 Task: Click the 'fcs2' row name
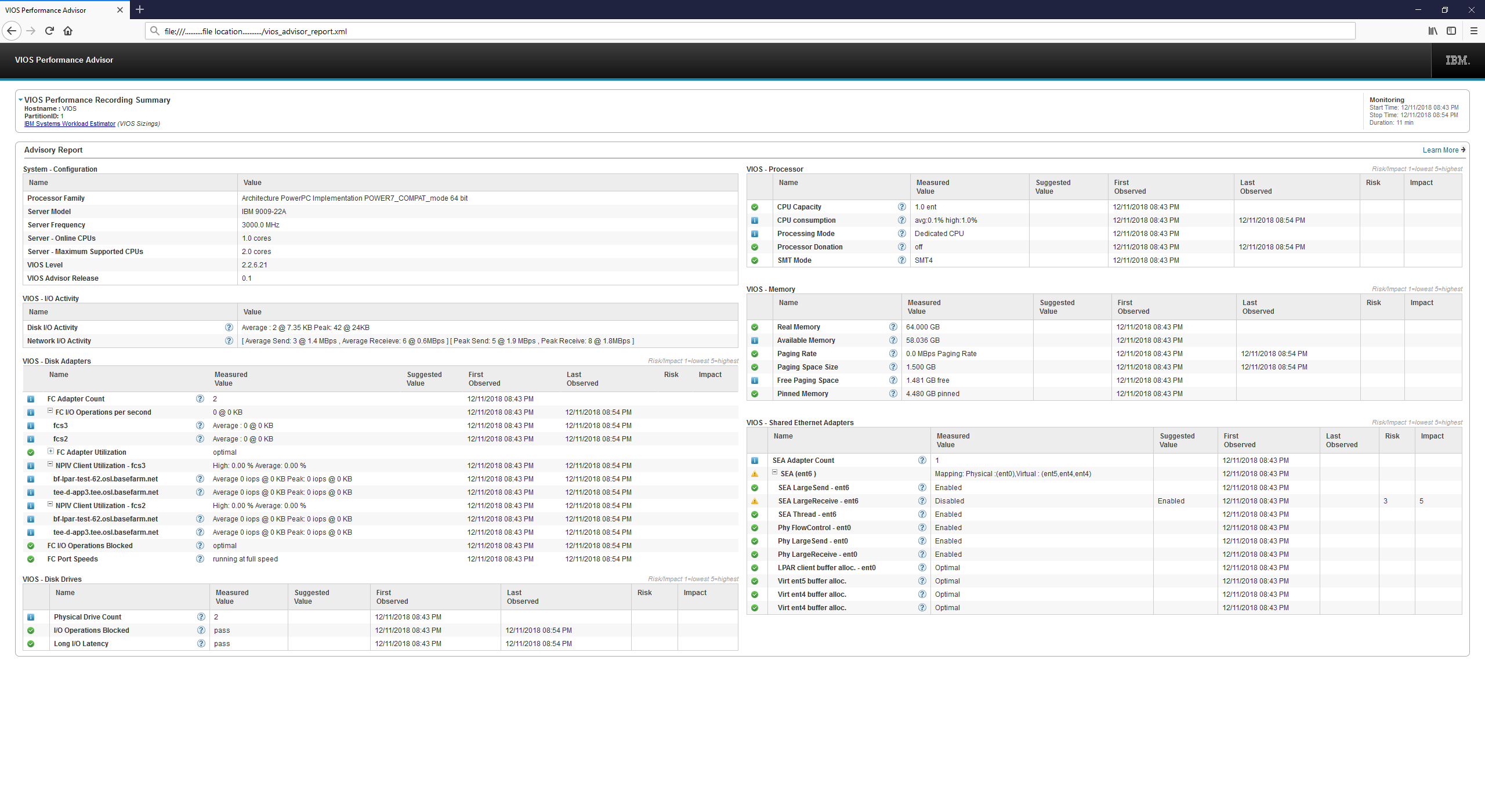point(60,439)
